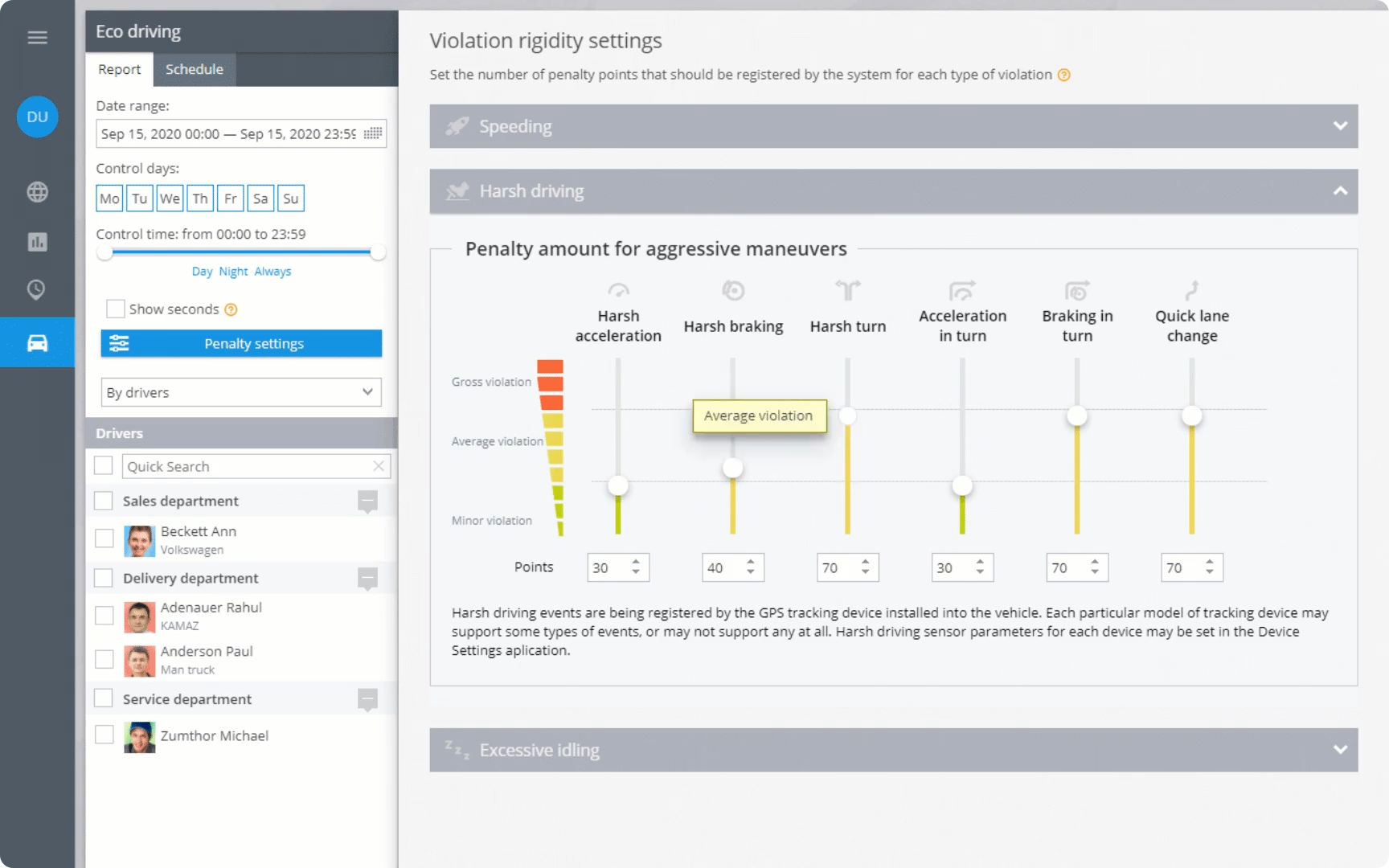
Task: Click the Braking in turn icon
Action: click(x=1077, y=290)
